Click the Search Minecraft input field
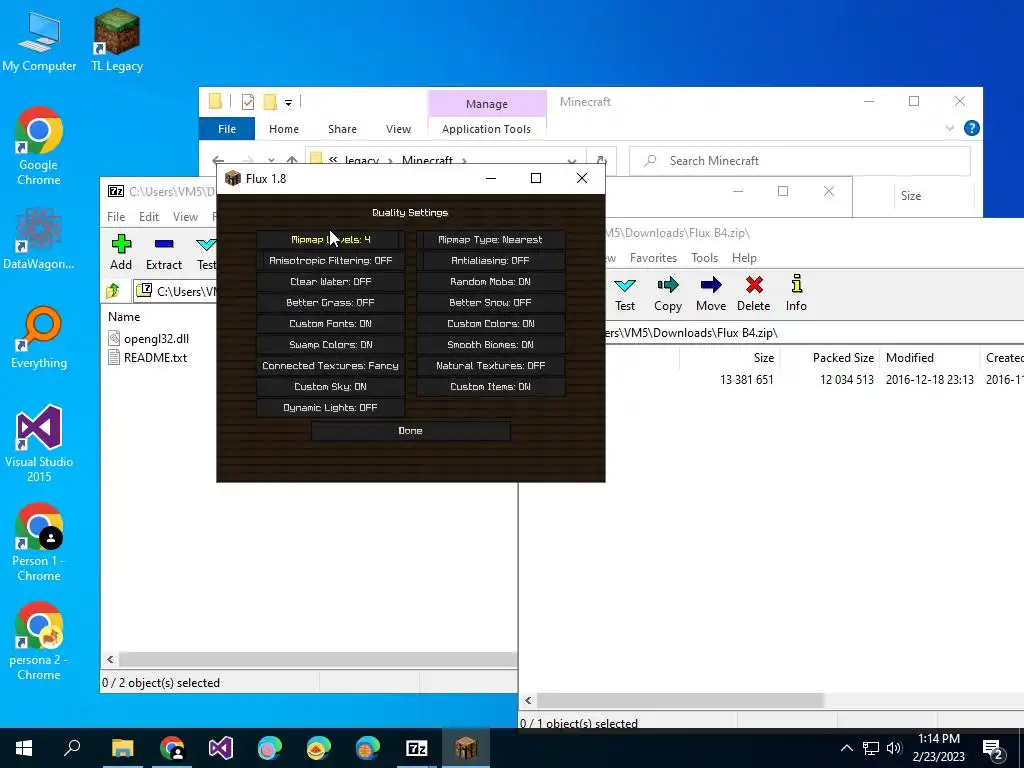 [800, 161]
